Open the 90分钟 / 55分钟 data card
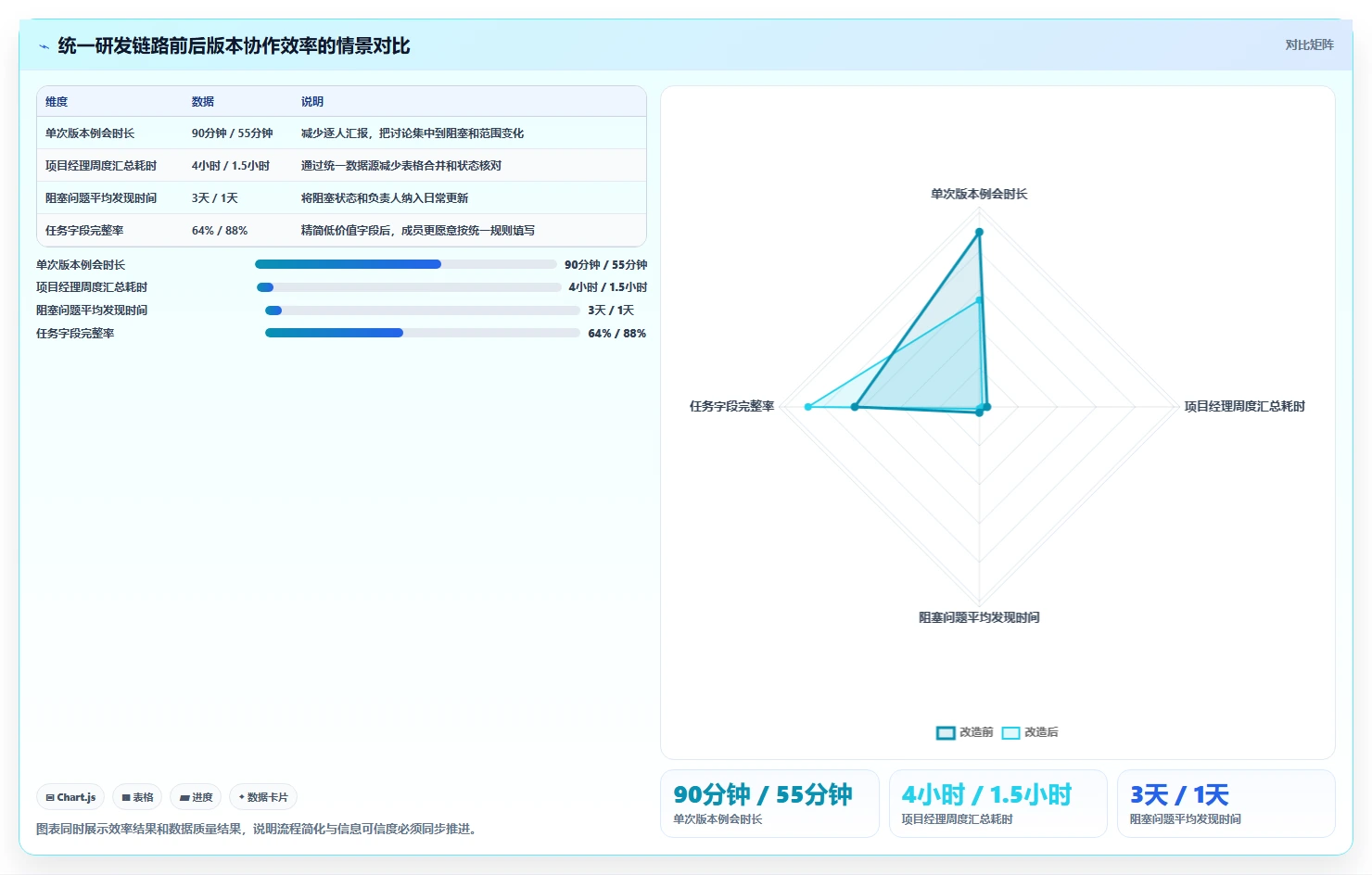This screenshot has width=1372, height=875. (769, 804)
